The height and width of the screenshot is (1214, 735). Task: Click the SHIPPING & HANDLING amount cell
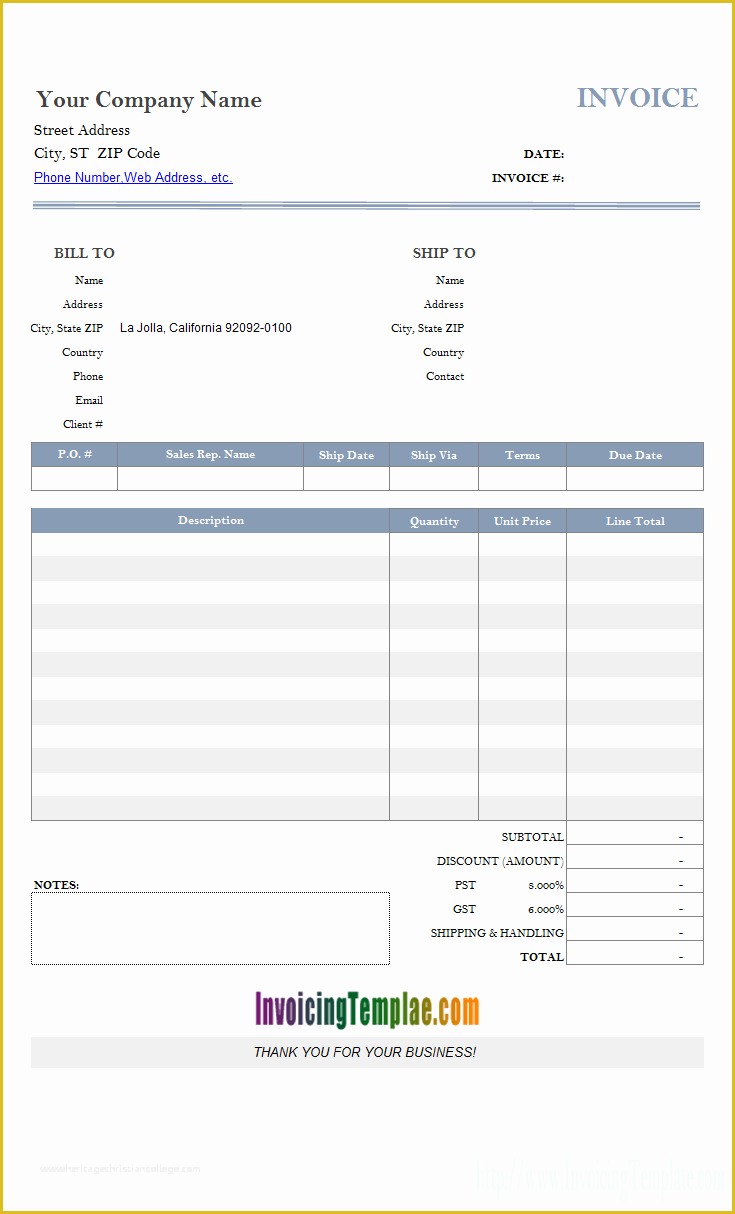(635, 929)
